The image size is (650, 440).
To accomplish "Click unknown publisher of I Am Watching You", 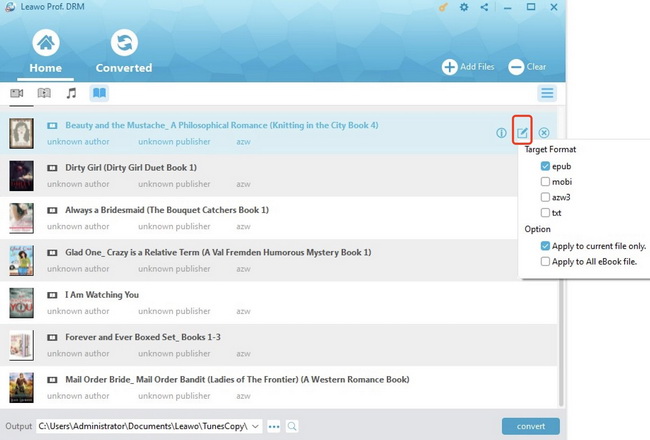I will click(x=174, y=311).
